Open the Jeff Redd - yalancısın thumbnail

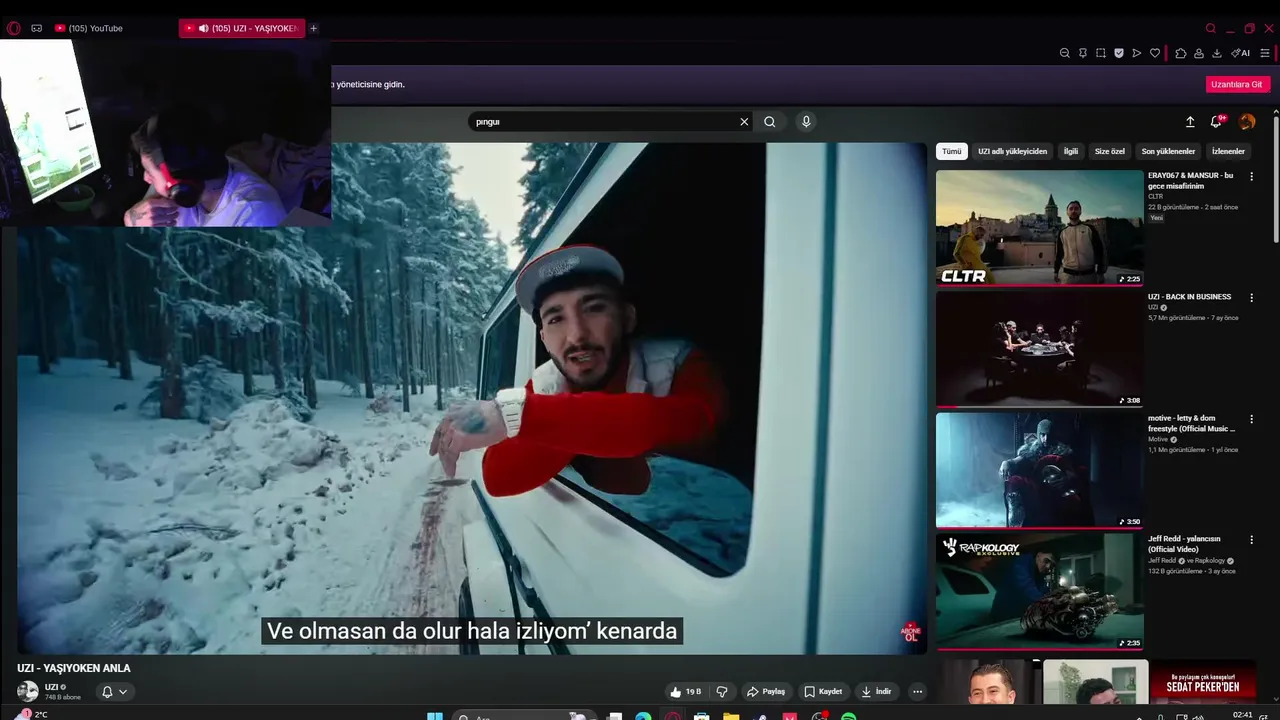click(1039, 592)
